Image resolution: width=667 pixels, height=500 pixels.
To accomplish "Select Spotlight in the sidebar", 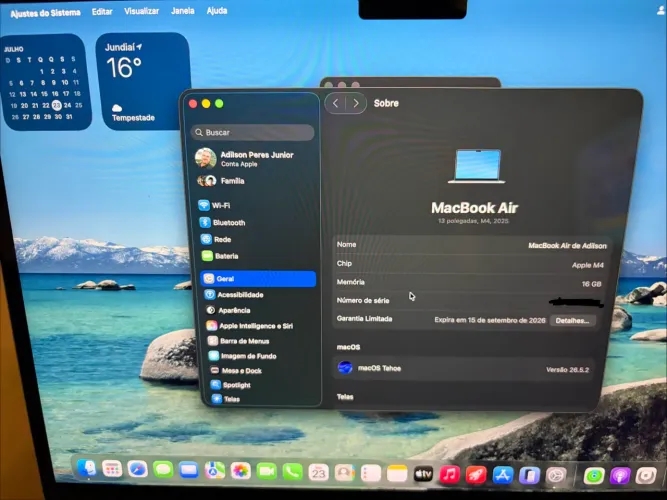I will [231, 385].
